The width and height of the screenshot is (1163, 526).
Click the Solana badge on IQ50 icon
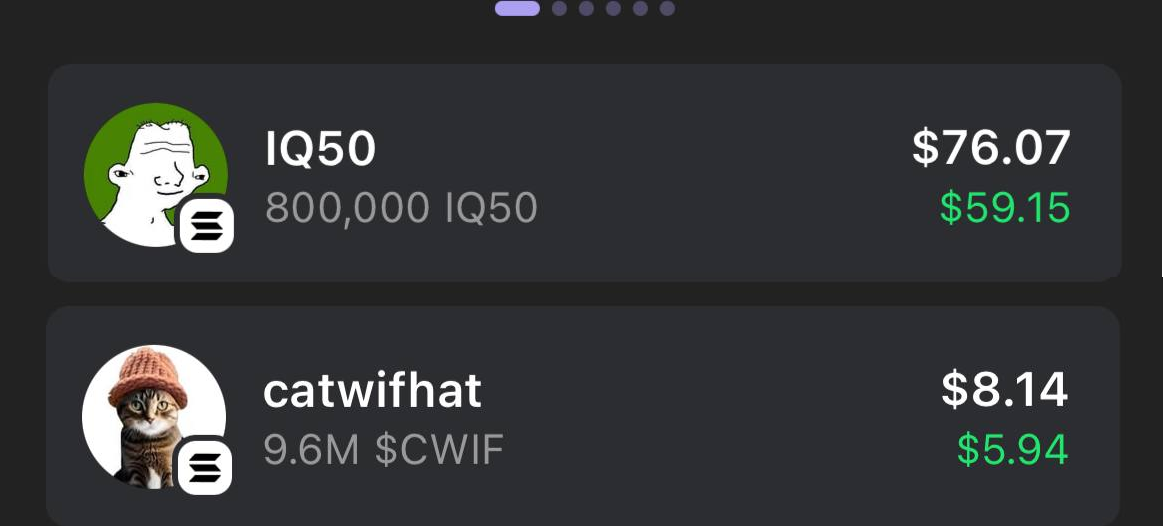(206, 225)
